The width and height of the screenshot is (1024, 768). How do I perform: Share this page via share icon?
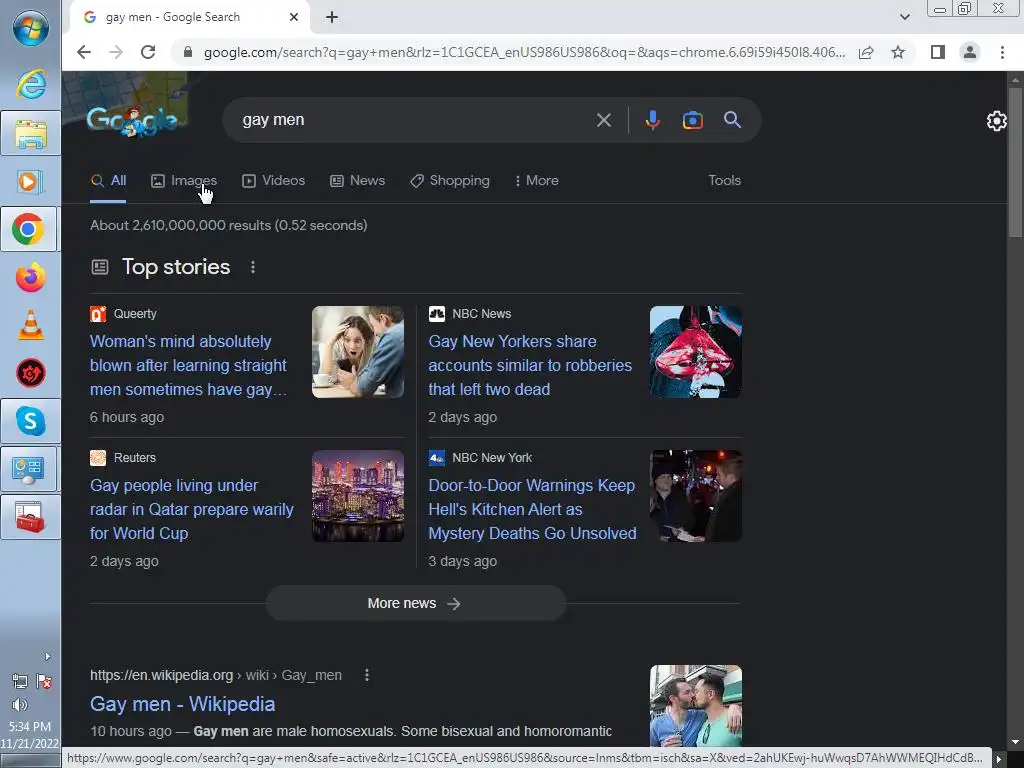pyautogui.click(x=866, y=52)
